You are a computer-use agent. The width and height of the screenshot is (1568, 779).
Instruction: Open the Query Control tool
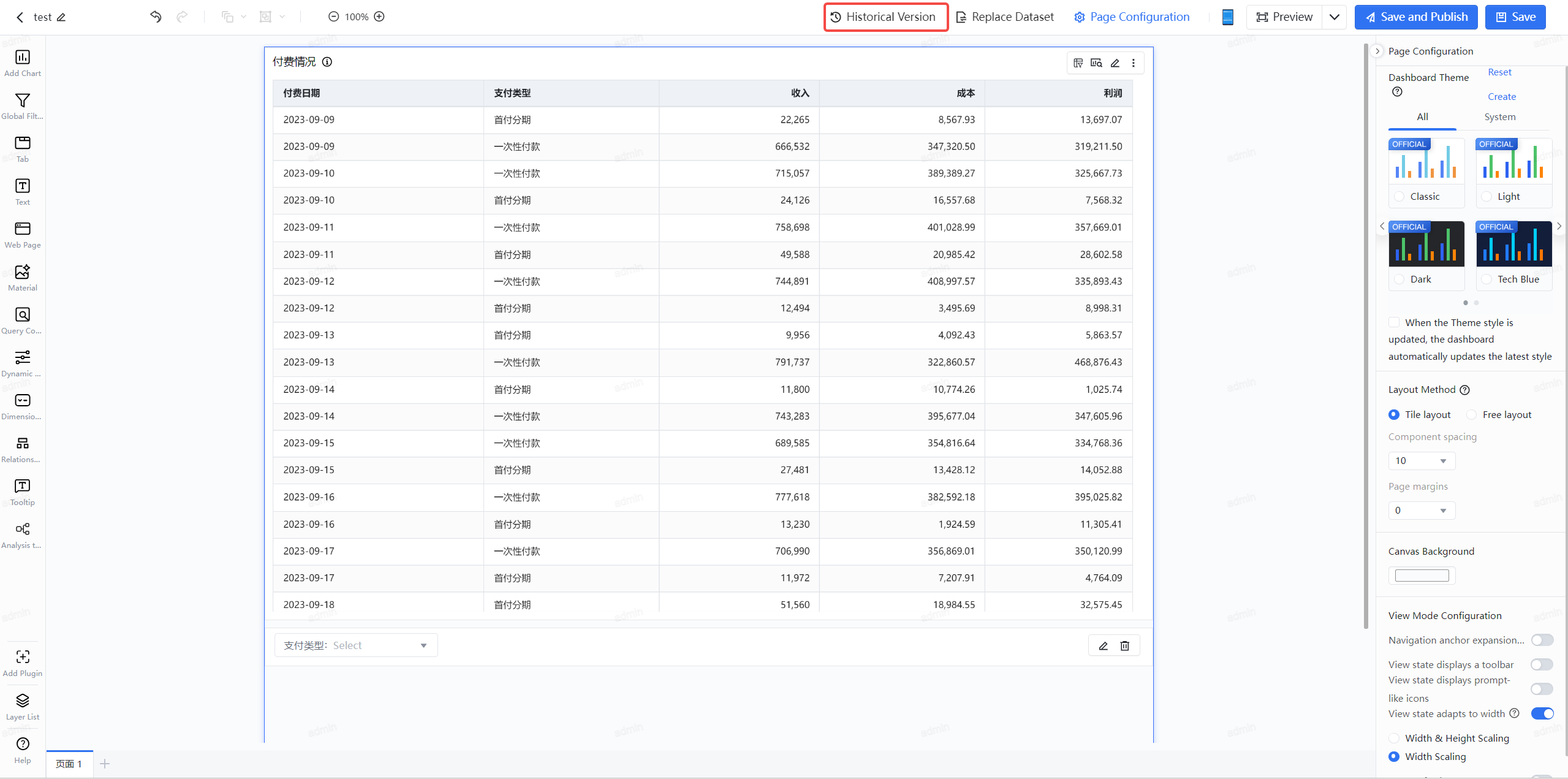[23, 321]
